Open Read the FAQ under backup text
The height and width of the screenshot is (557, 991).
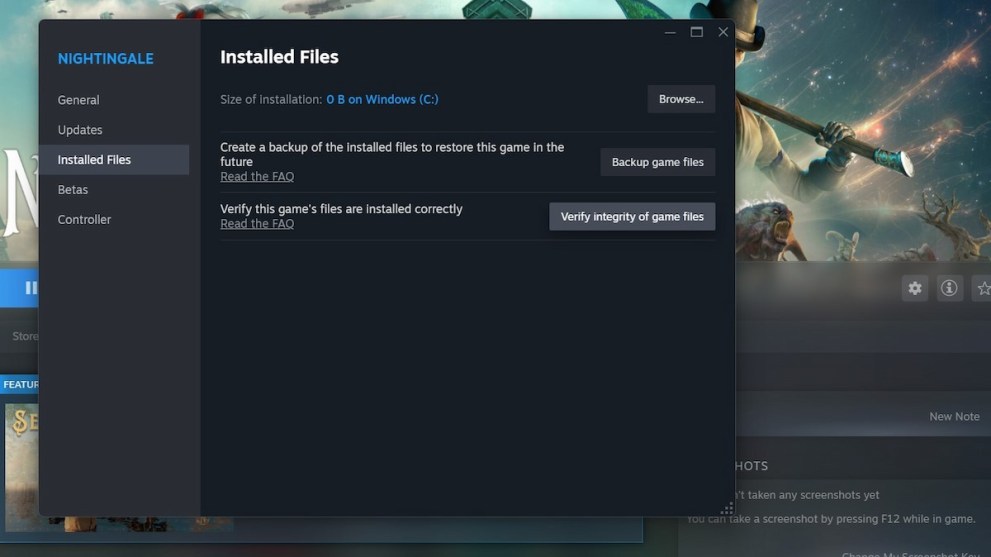point(257,177)
